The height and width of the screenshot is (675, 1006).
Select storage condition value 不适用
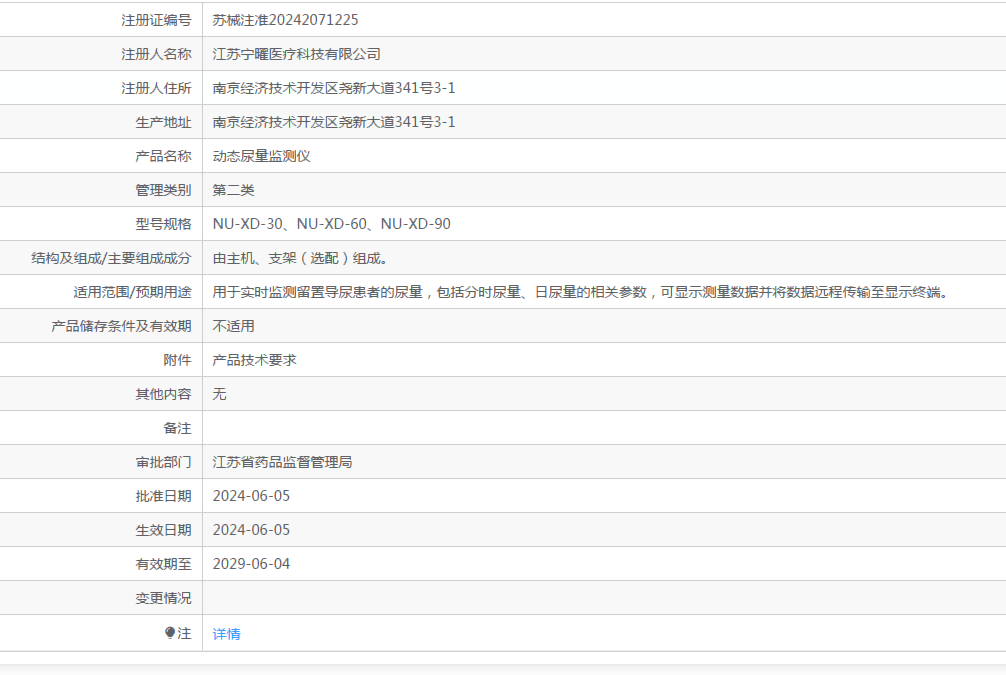click(x=234, y=326)
